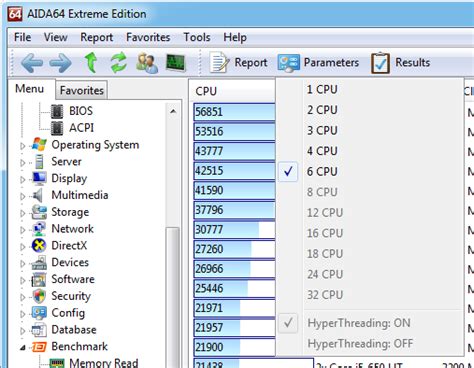Screen dimensions: 474x368
Task: Click the AIDA64 title bar logo icon
Action: 15,14
